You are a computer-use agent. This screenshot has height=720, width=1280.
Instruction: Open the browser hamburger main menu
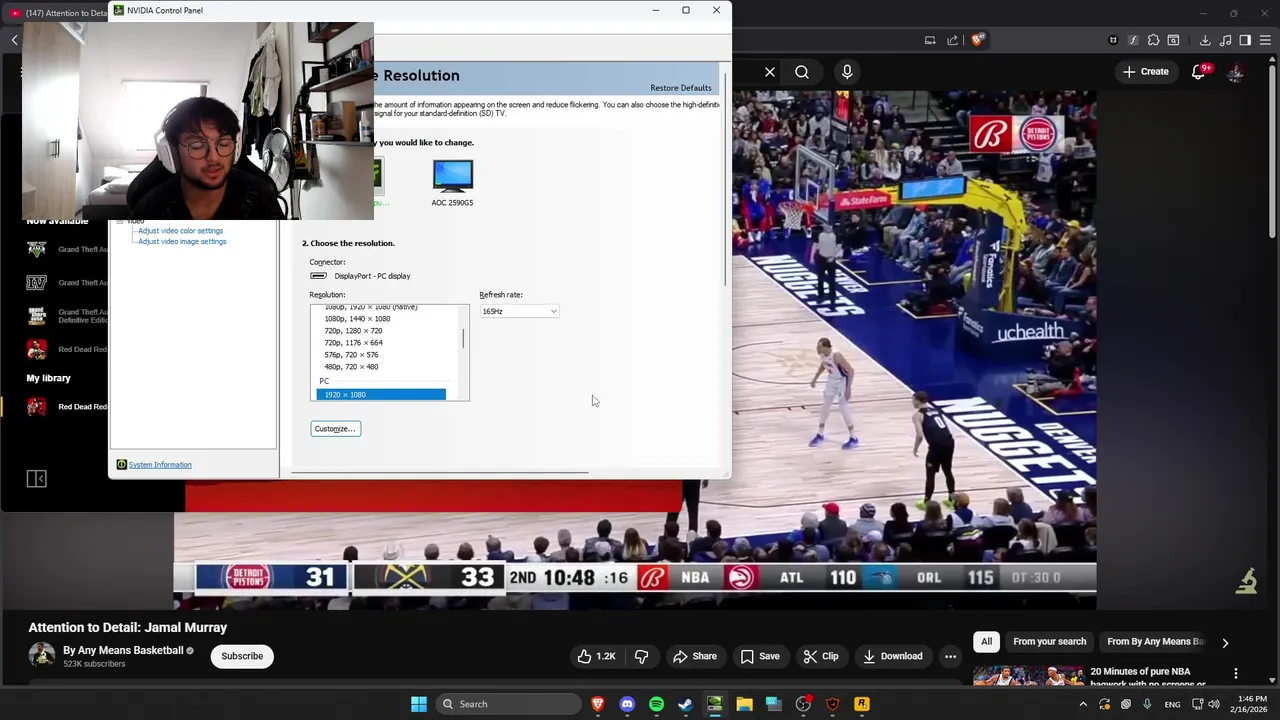pyautogui.click(x=1264, y=40)
